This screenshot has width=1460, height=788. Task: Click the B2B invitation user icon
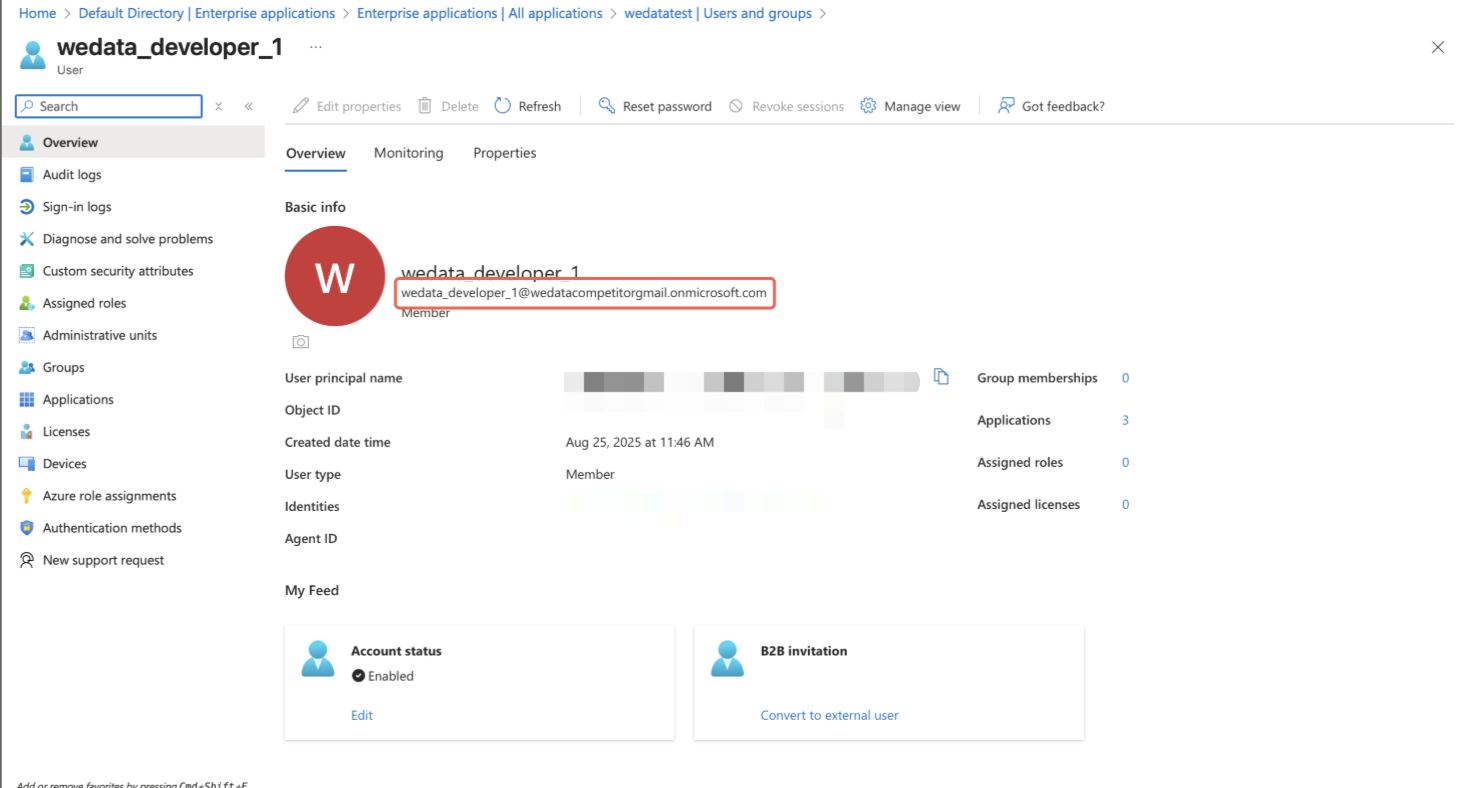(x=728, y=659)
